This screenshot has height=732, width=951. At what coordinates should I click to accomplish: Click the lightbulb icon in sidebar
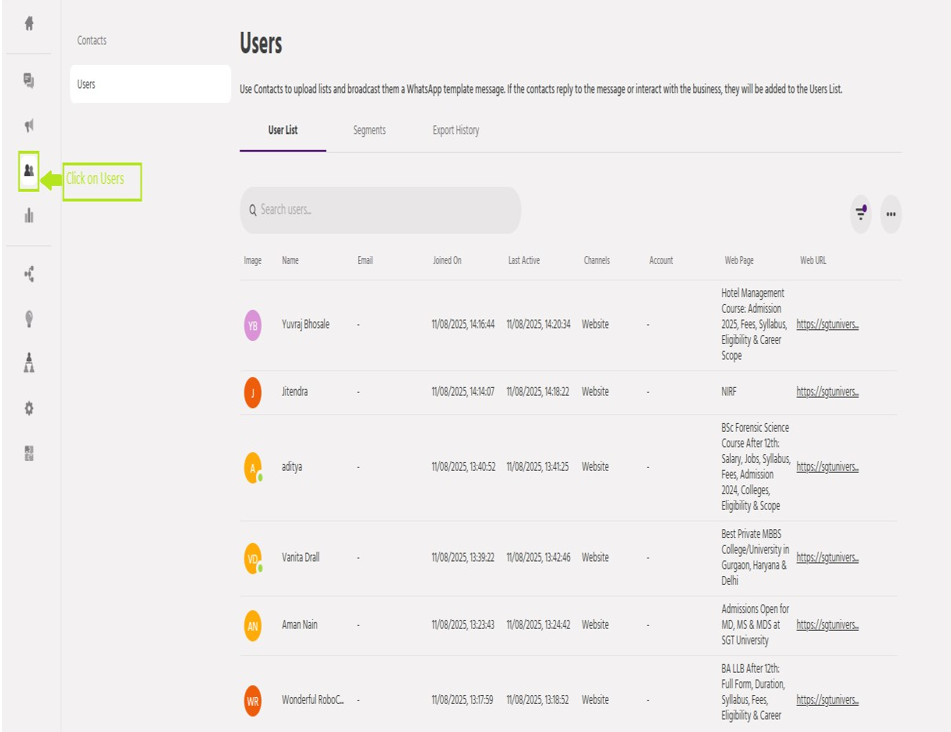click(x=29, y=319)
